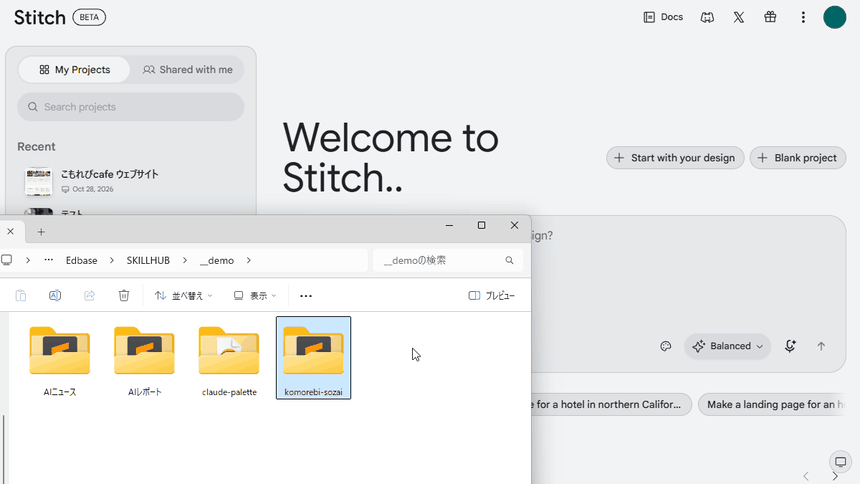Click Start with your design button
This screenshot has height=484, width=860.
coord(675,158)
